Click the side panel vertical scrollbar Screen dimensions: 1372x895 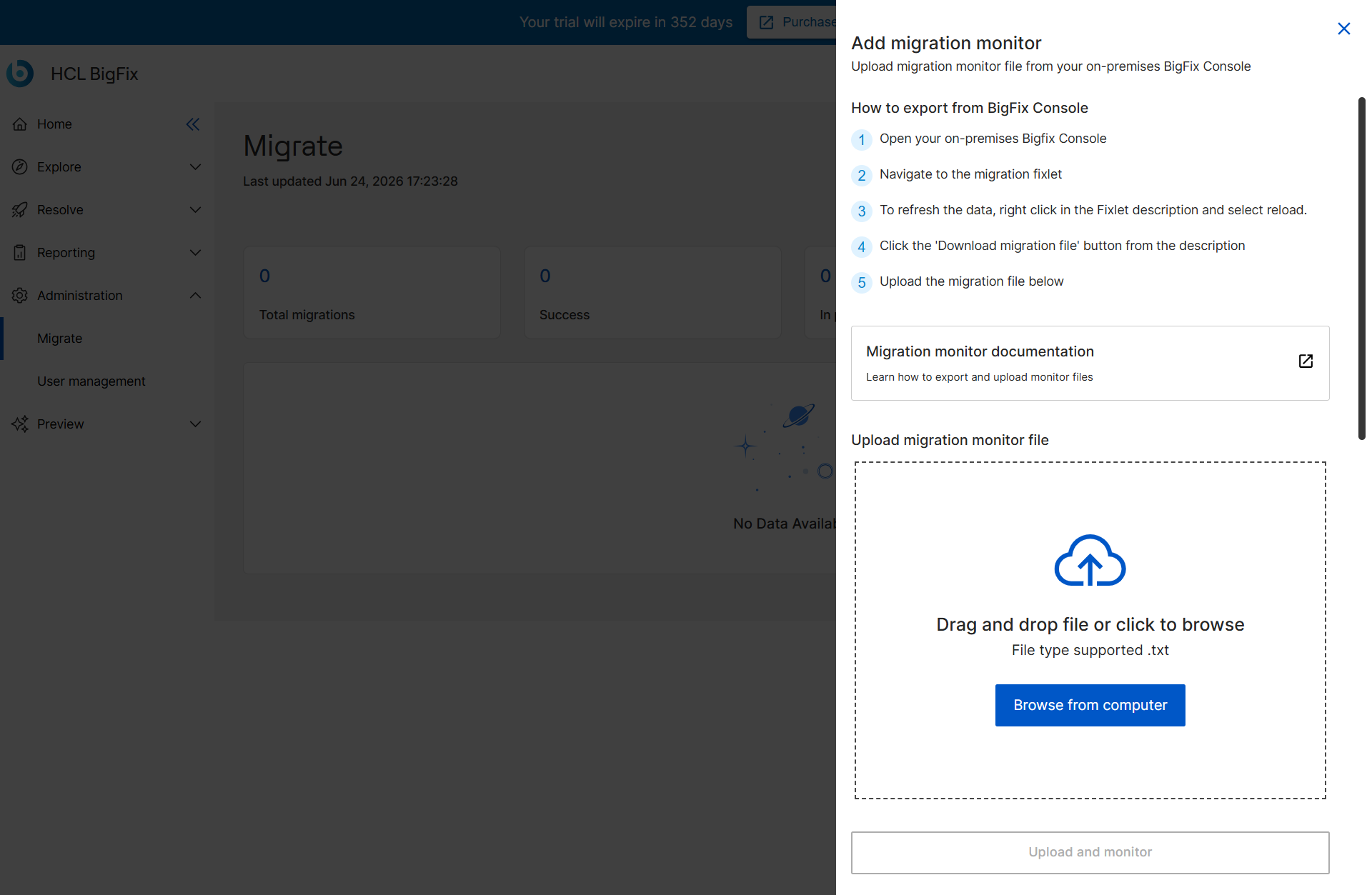(1362, 268)
